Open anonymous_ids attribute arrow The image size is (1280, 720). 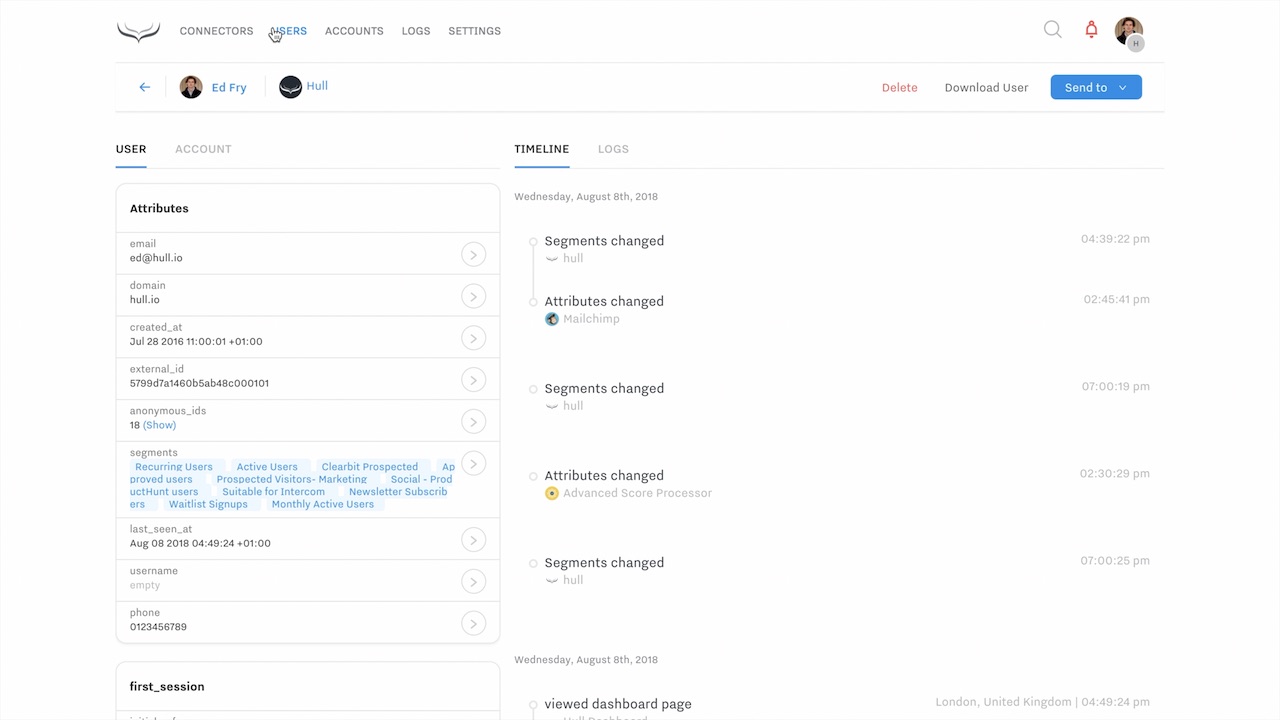(x=473, y=422)
